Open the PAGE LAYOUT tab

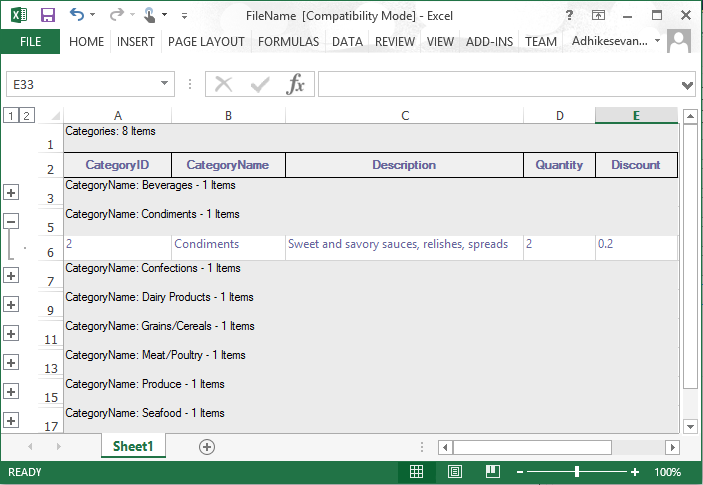(206, 42)
